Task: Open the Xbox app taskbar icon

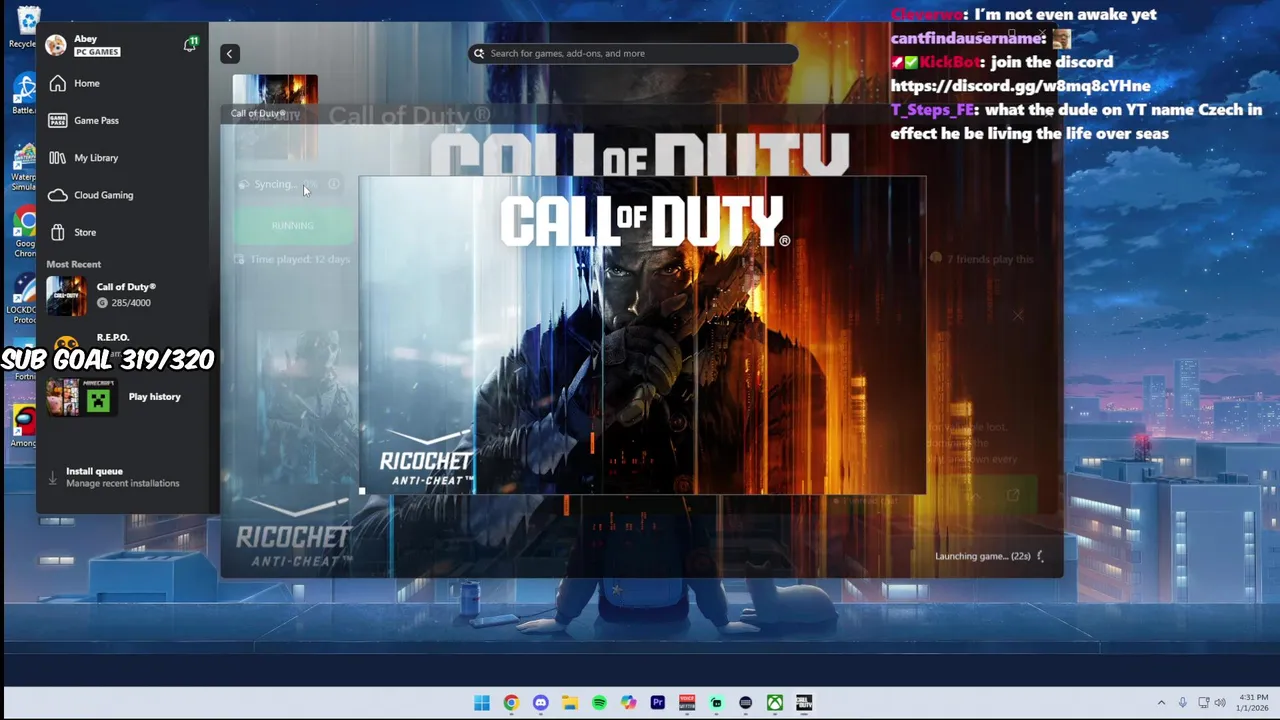Action: click(775, 703)
